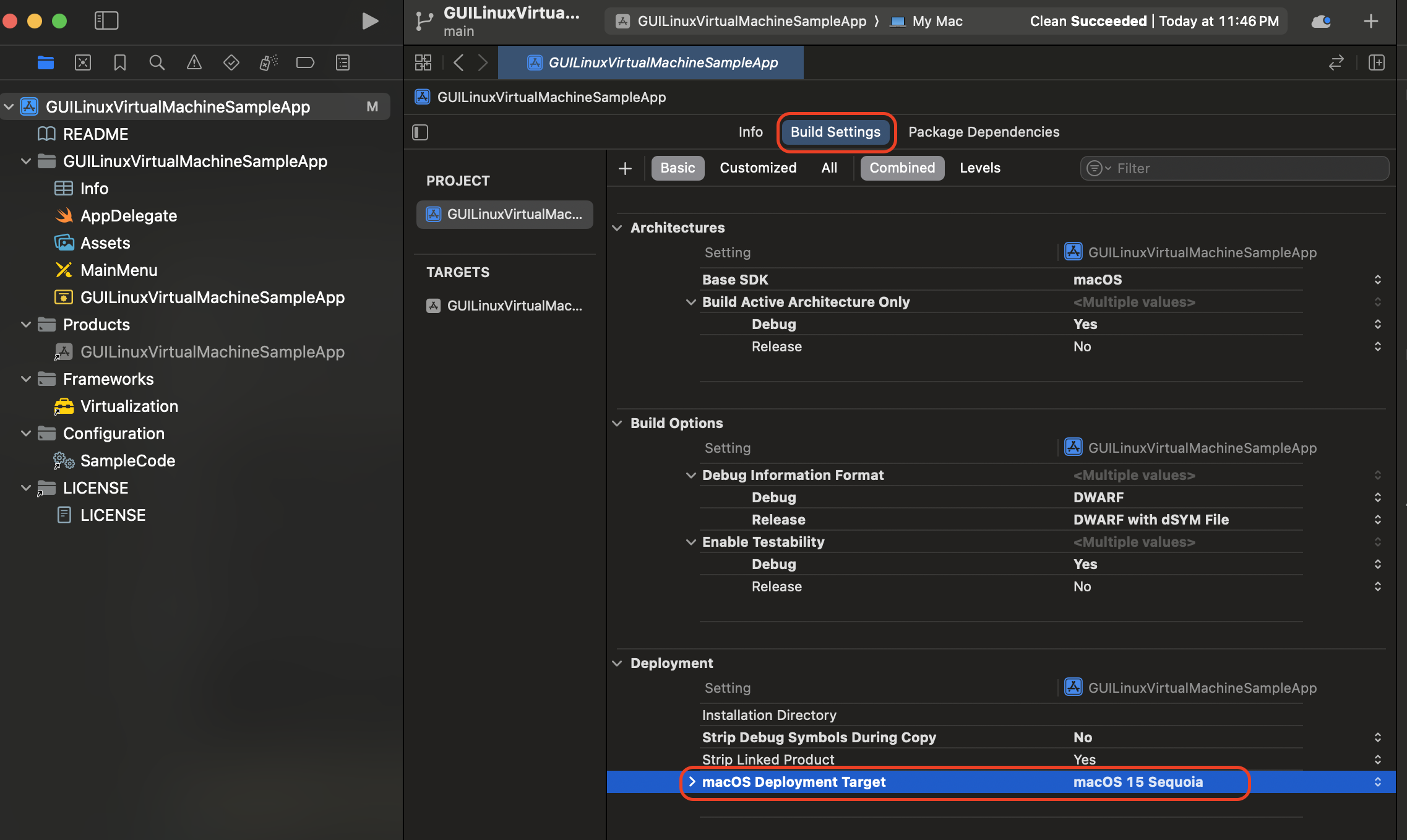1407x840 pixels.
Task: Collapse the Frameworks folder
Action: (26, 379)
